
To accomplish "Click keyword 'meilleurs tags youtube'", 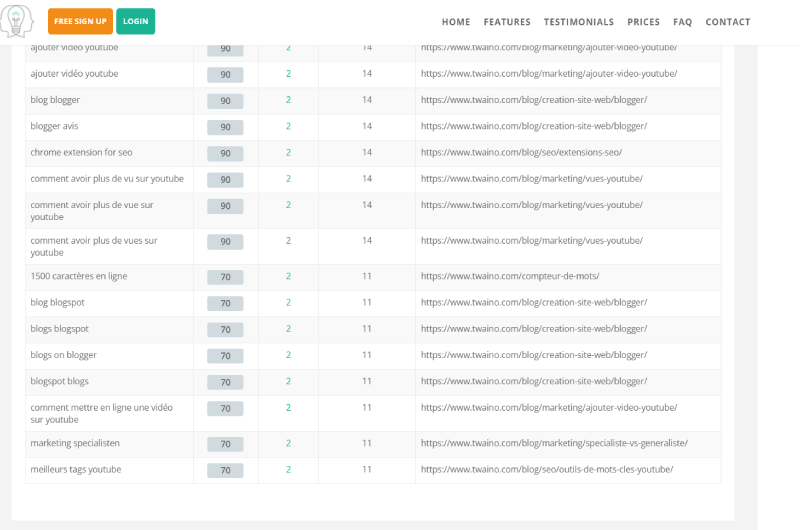I will [76, 469].
